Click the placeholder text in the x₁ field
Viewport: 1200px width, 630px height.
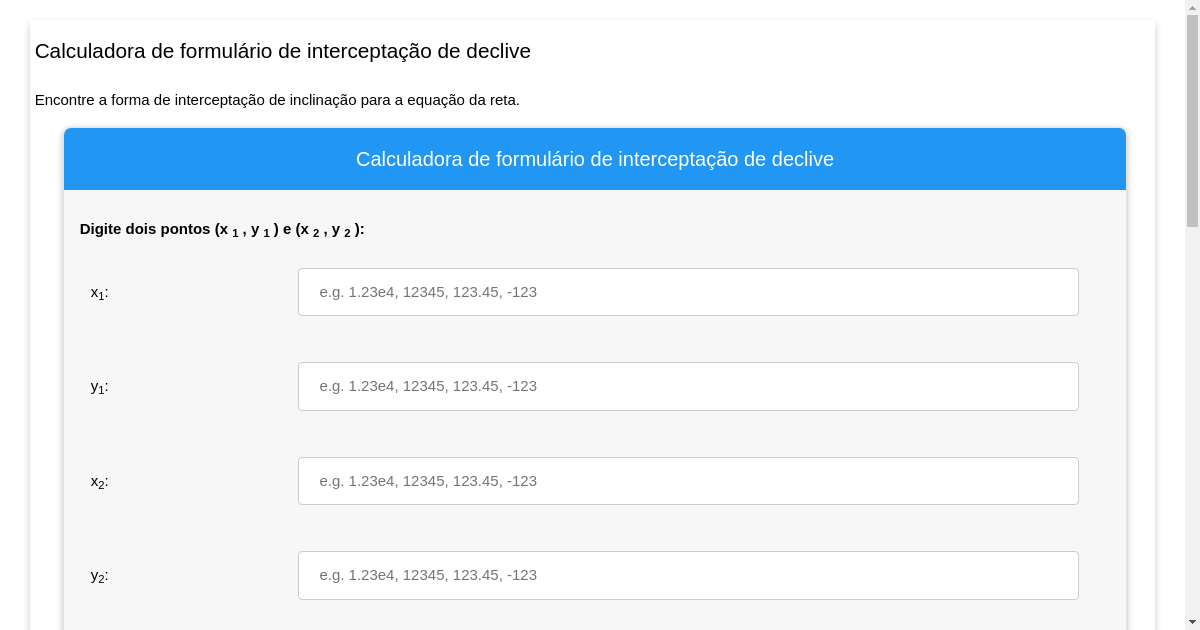pos(429,292)
